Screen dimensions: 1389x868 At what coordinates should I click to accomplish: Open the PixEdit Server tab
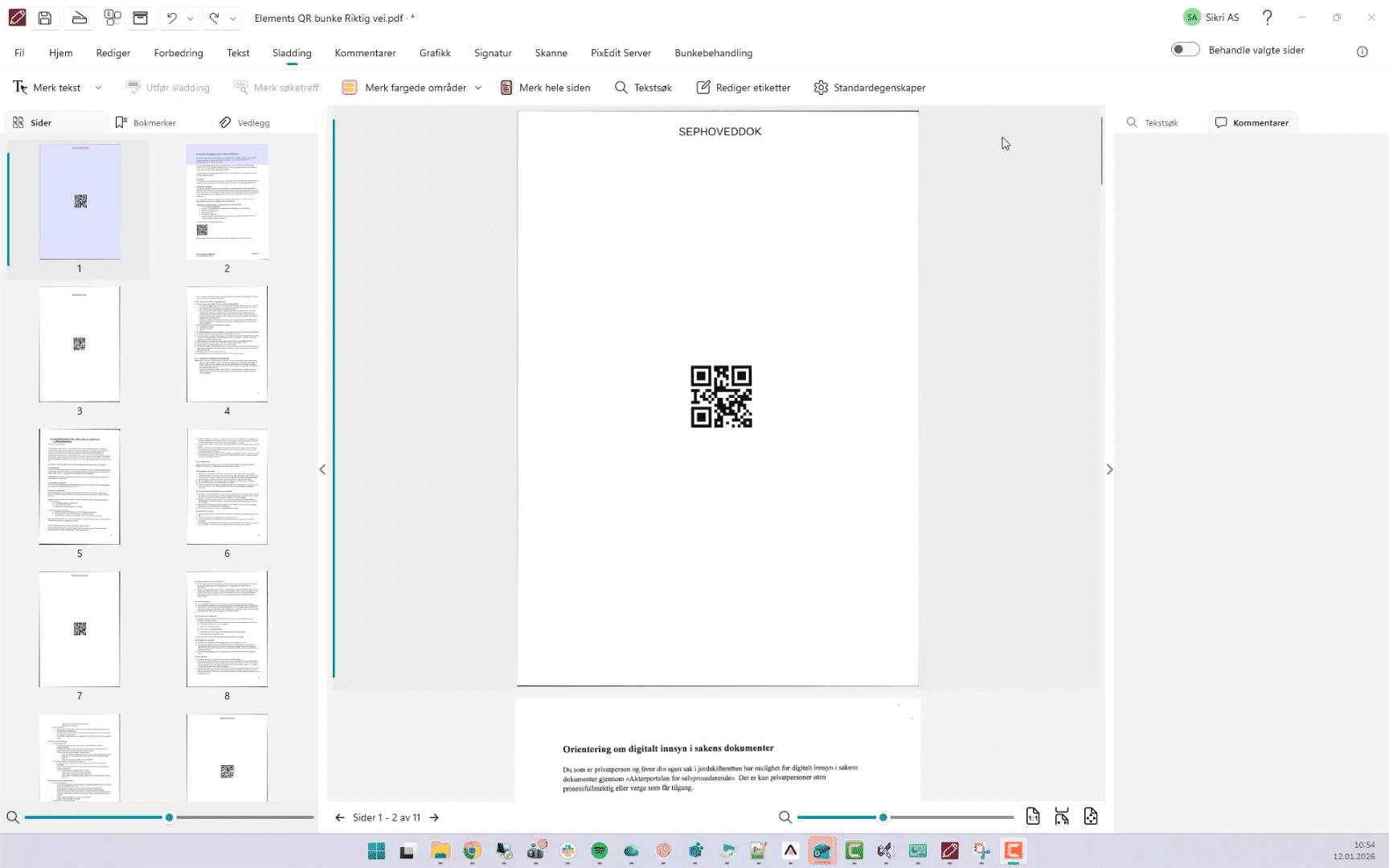[621, 53]
